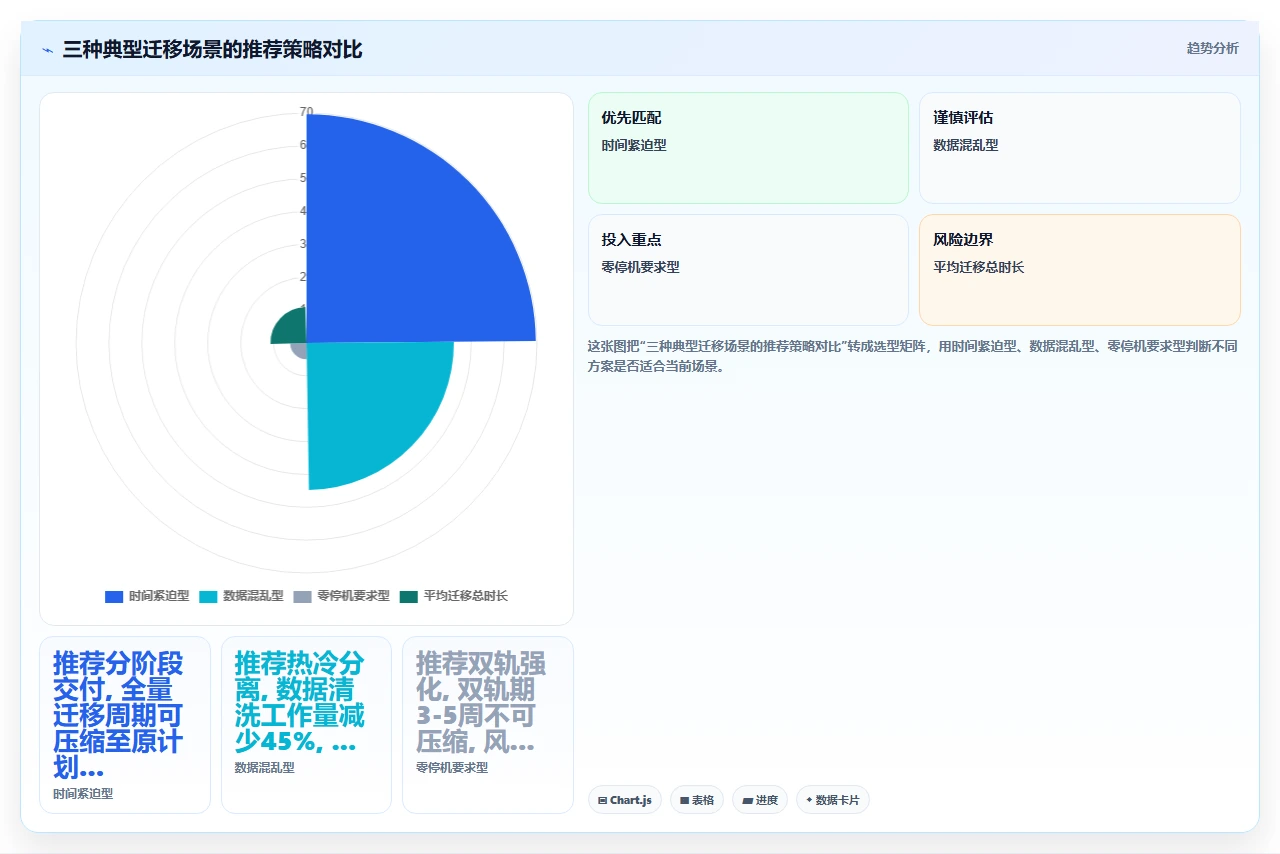The height and width of the screenshot is (854, 1280).
Task: Click 数据混乱型 text in 谨慎评估 card
Action: click(x=966, y=145)
